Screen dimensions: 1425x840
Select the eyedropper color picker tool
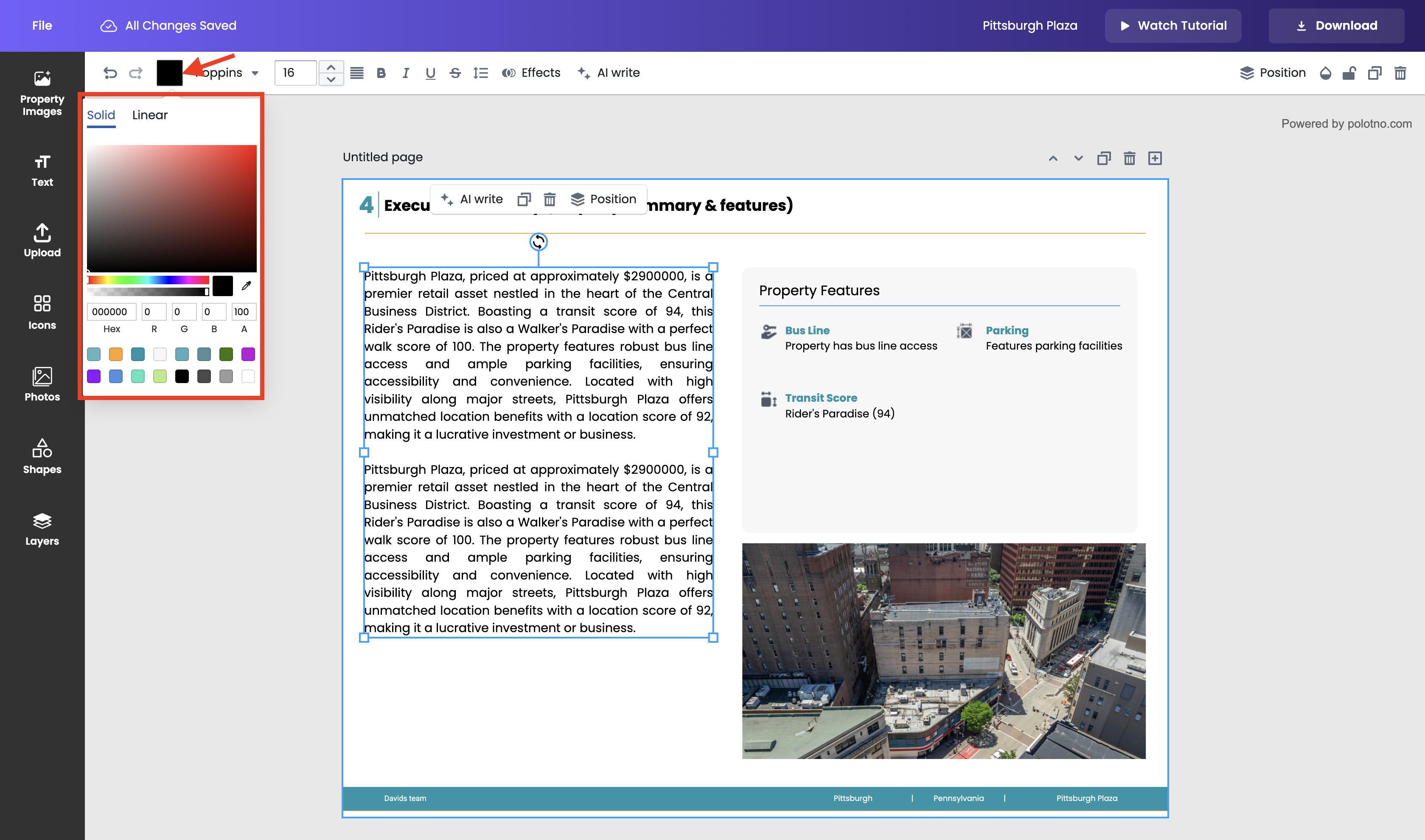click(x=246, y=286)
